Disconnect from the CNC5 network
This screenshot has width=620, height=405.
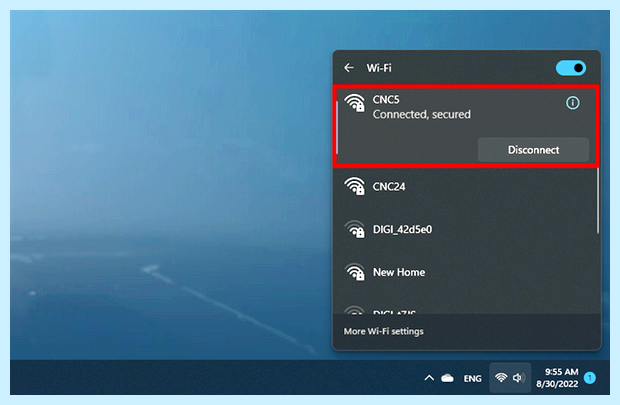click(533, 150)
